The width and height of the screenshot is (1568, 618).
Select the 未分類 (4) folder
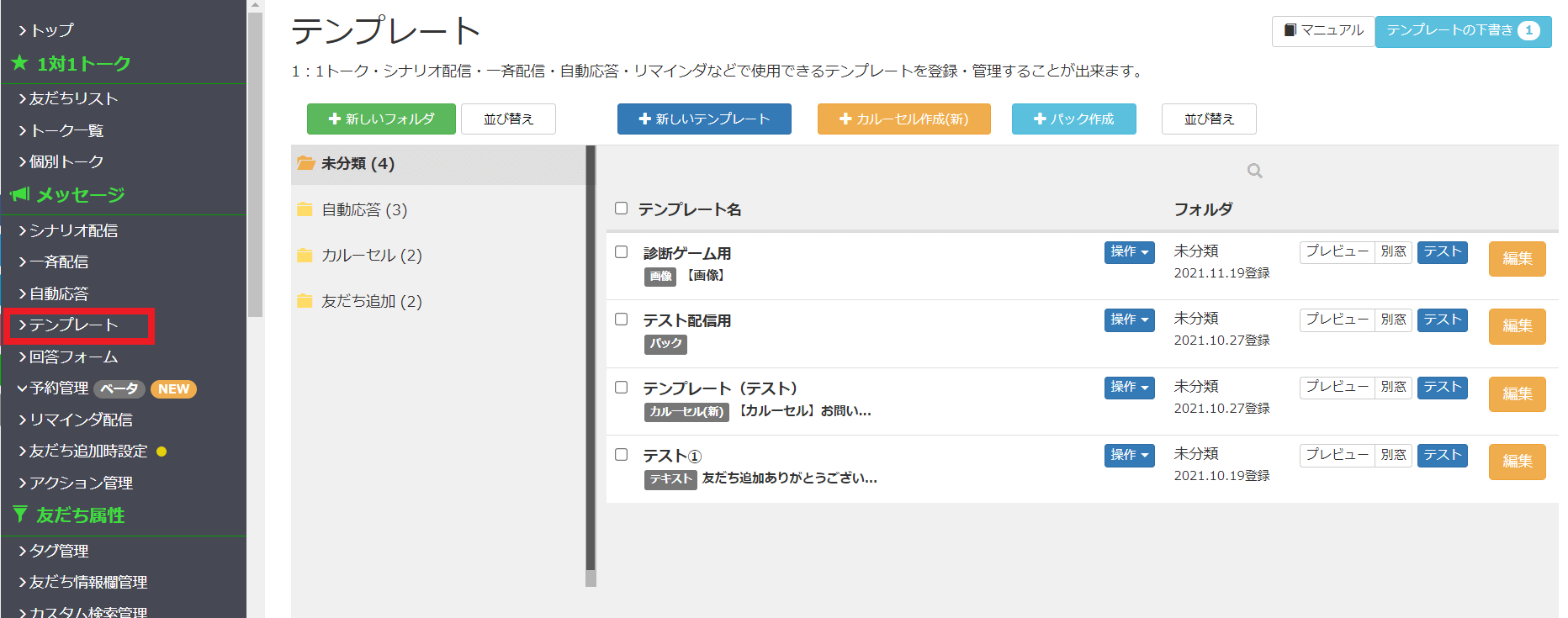438,164
